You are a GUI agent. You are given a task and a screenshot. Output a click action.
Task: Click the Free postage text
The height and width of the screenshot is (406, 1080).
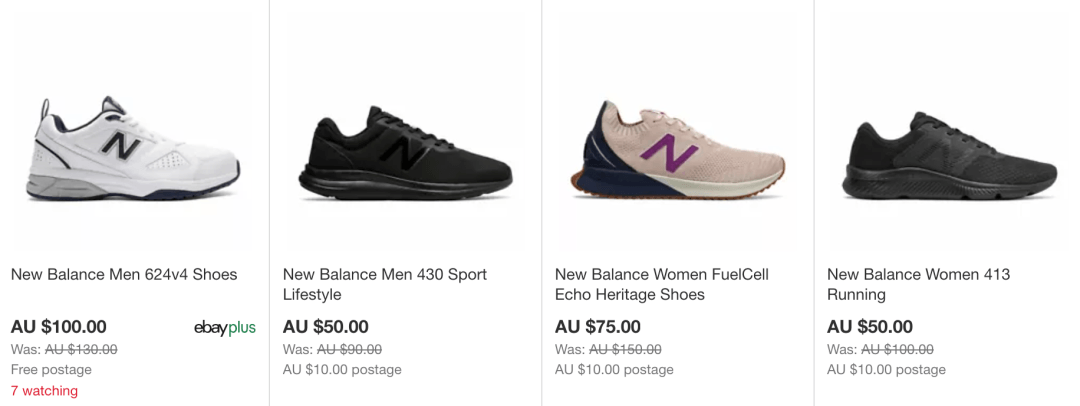51,370
